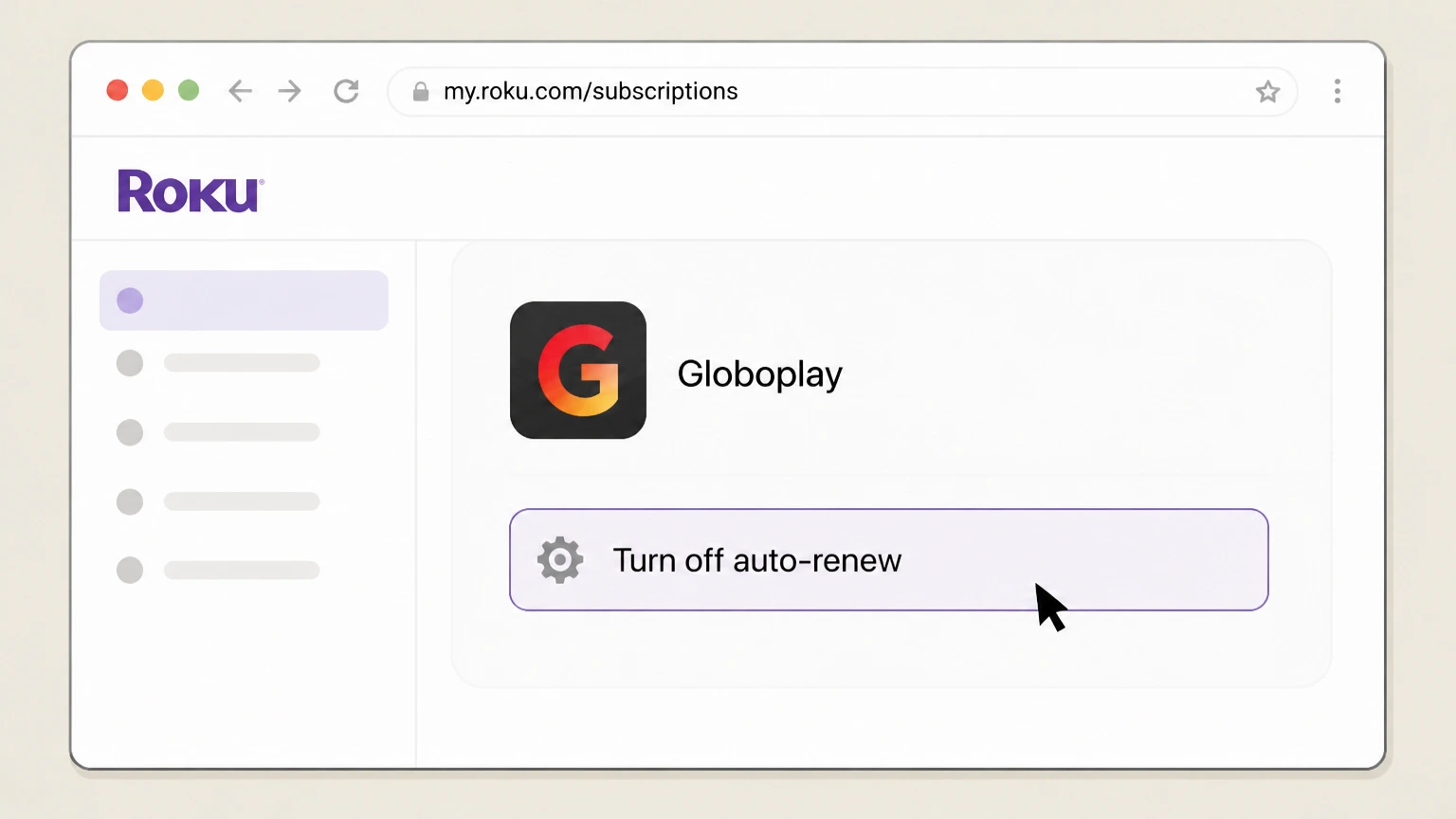Reload the page with the refresh icon
The width and height of the screenshot is (1456, 819).
pyautogui.click(x=346, y=91)
